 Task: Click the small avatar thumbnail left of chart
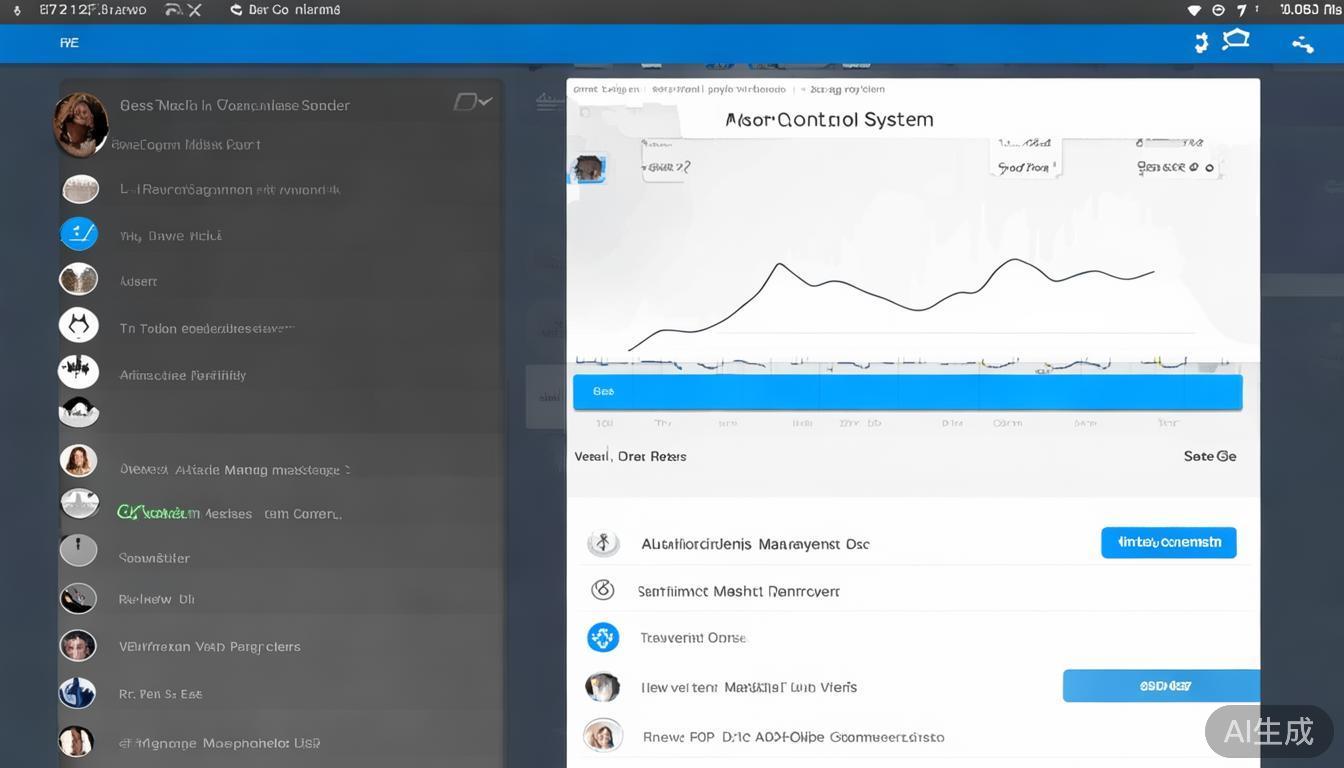coord(589,168)
